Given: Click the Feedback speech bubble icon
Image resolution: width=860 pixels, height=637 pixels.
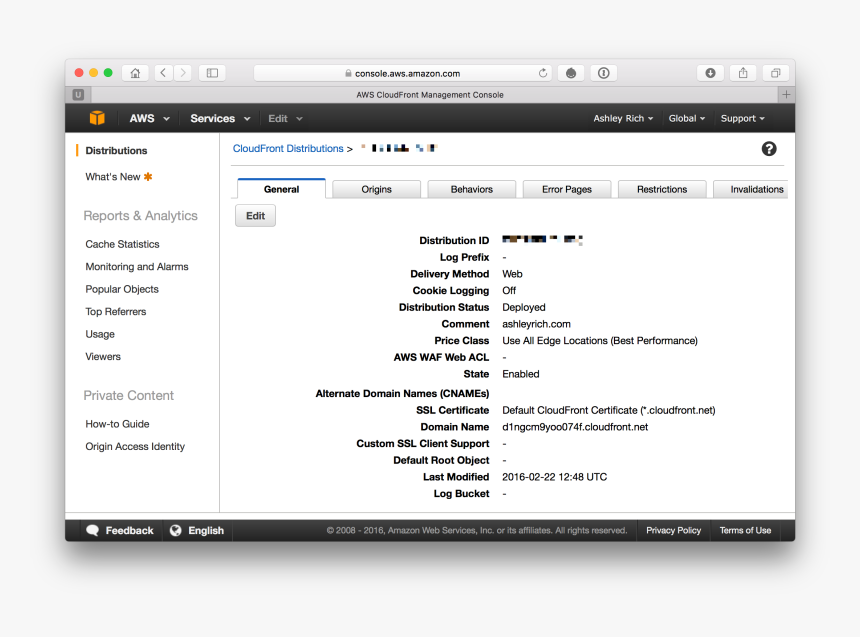Looking at the screenshot, I should click(x=92, y=531).
